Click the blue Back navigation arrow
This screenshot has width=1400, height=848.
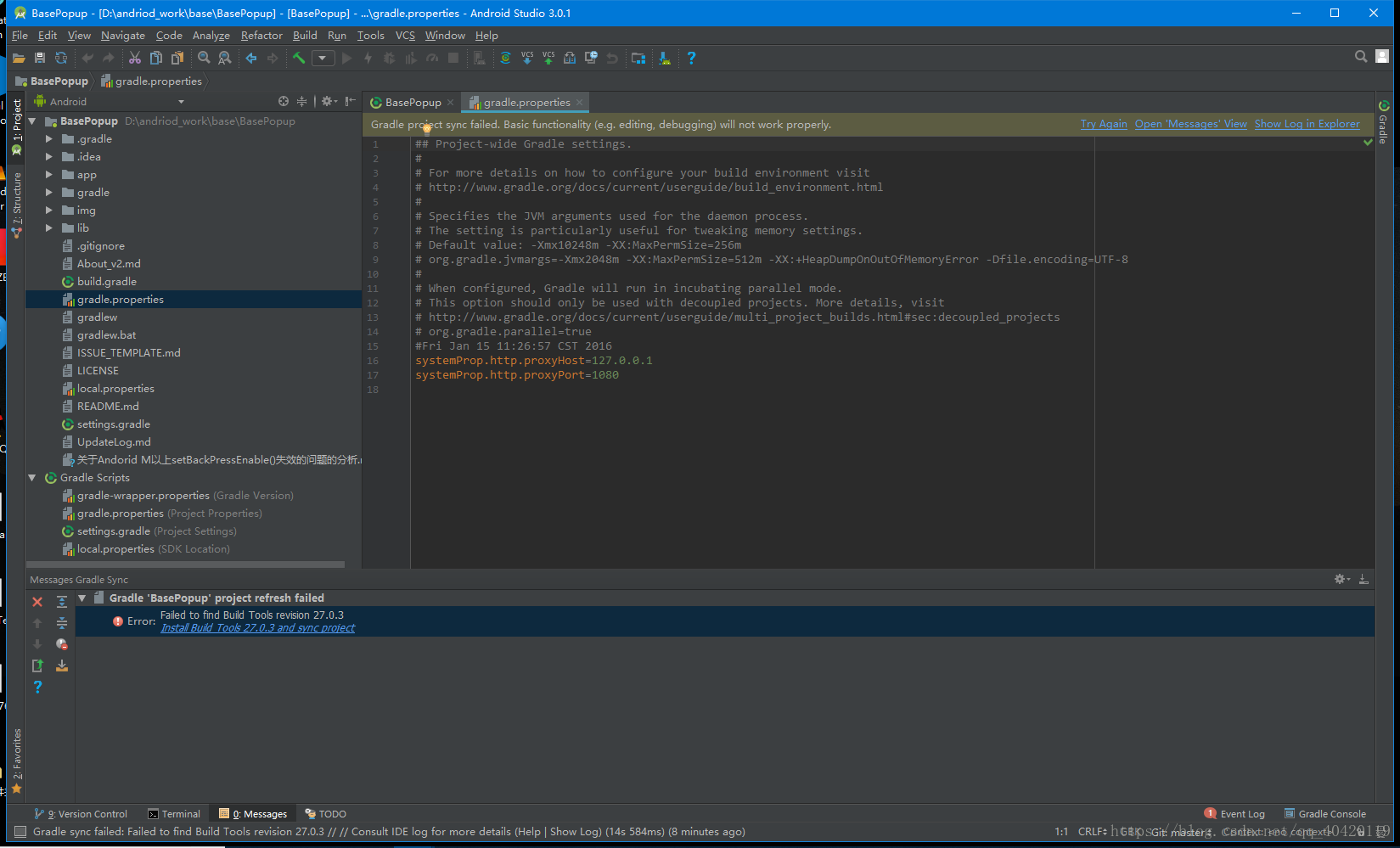click(251, 58)
